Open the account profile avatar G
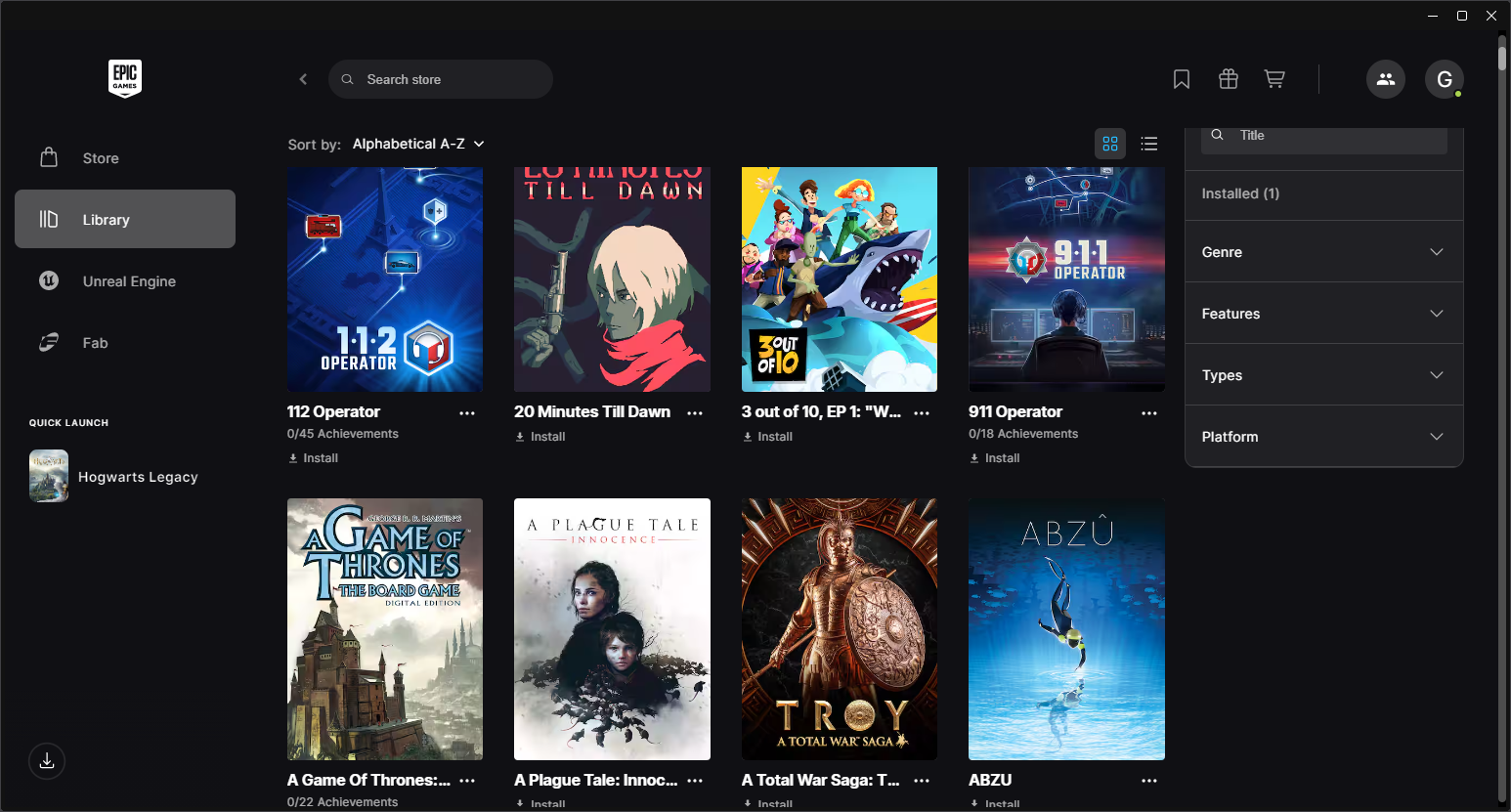Screen dimensions: 1511x812 coord(1444,79)
